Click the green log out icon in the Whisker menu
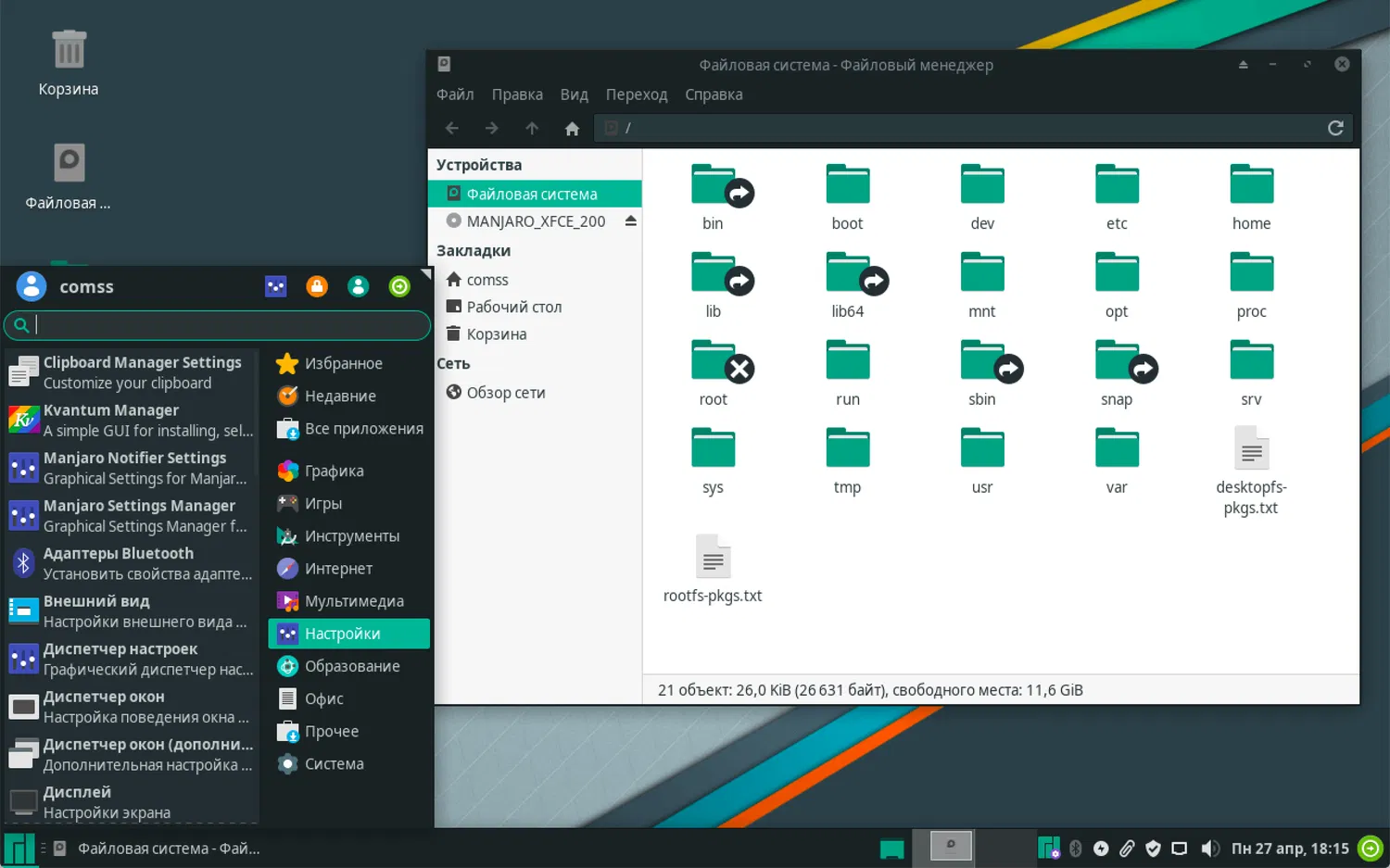This screenshot has height=868, width=1390. [399, 287]
